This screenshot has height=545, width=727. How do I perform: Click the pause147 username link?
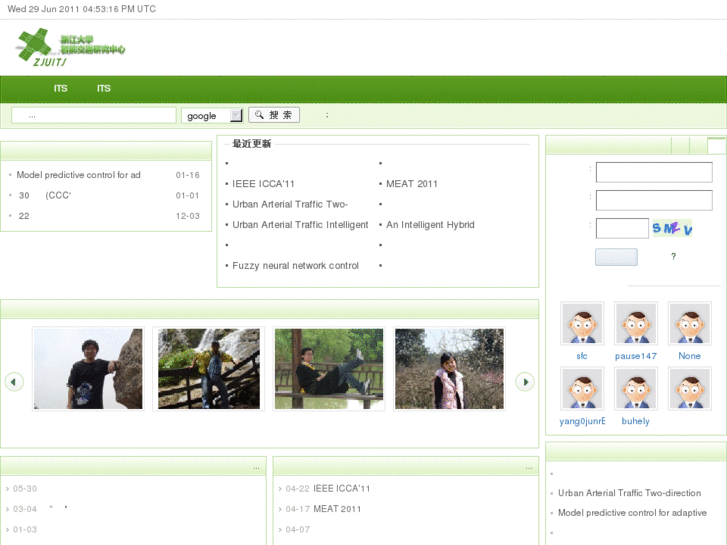(x=636, y=356)
